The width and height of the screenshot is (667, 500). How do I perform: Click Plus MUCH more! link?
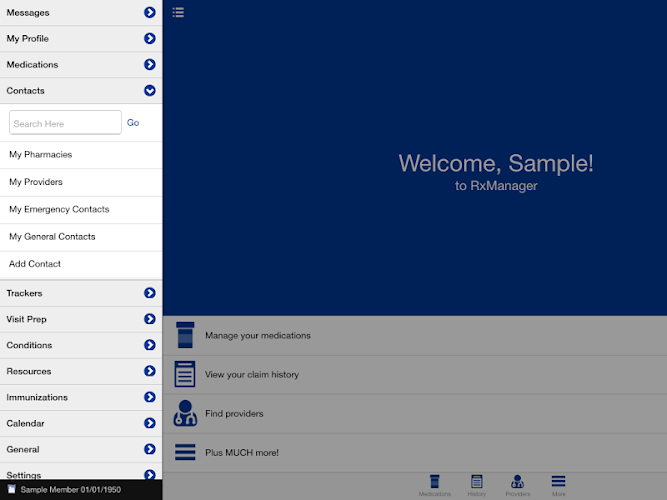(x=242, y=453)
